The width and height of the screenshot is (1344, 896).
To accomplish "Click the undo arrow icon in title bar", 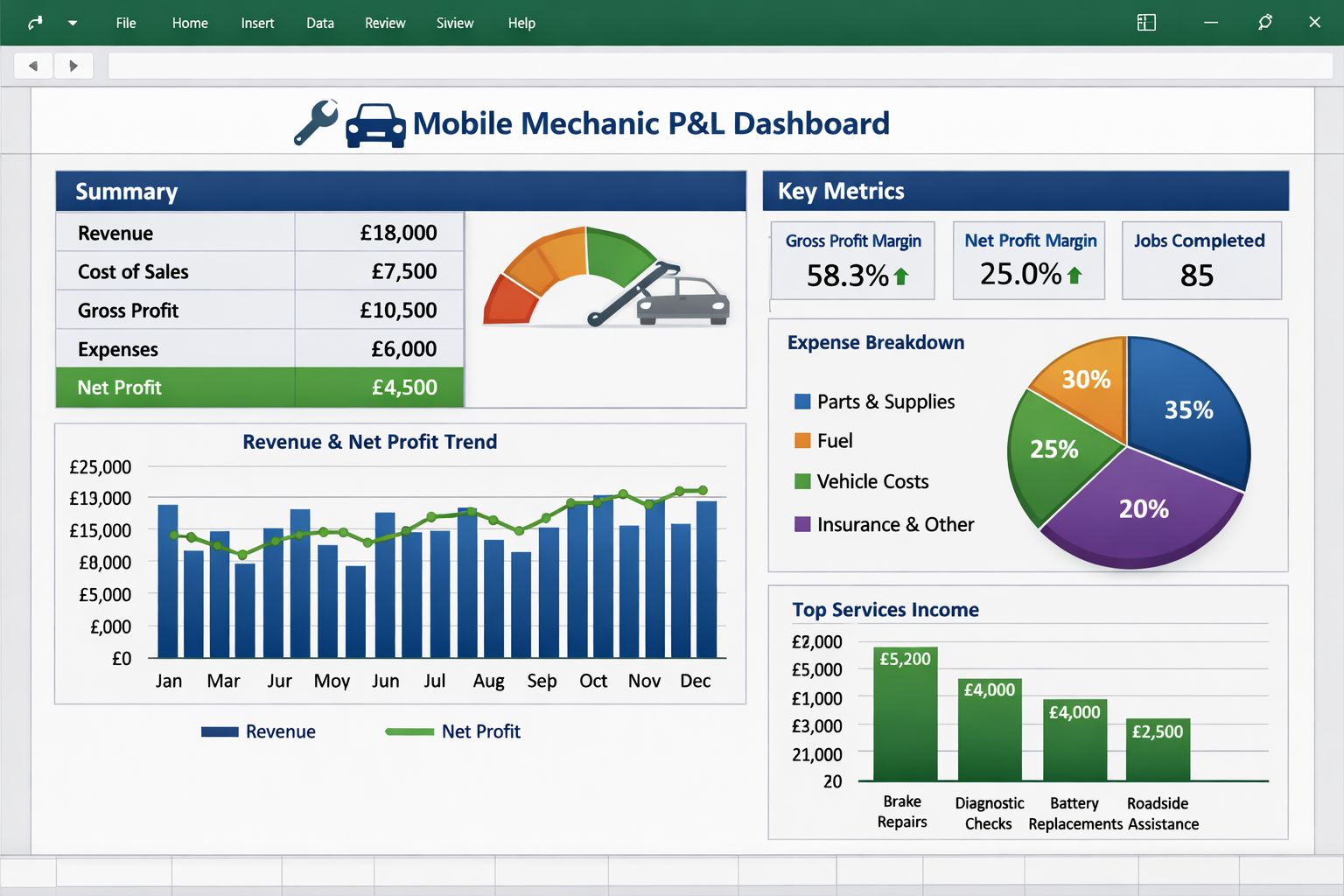I will (35, 23).
